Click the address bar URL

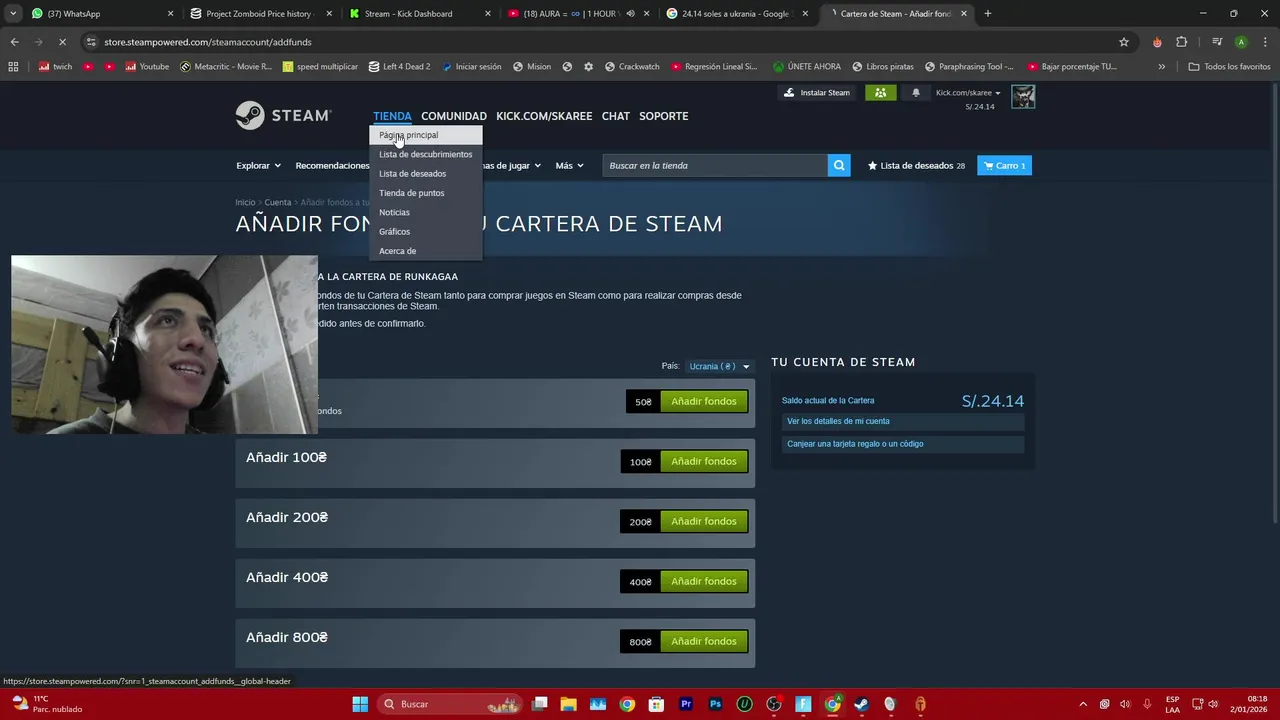[208, 42]
